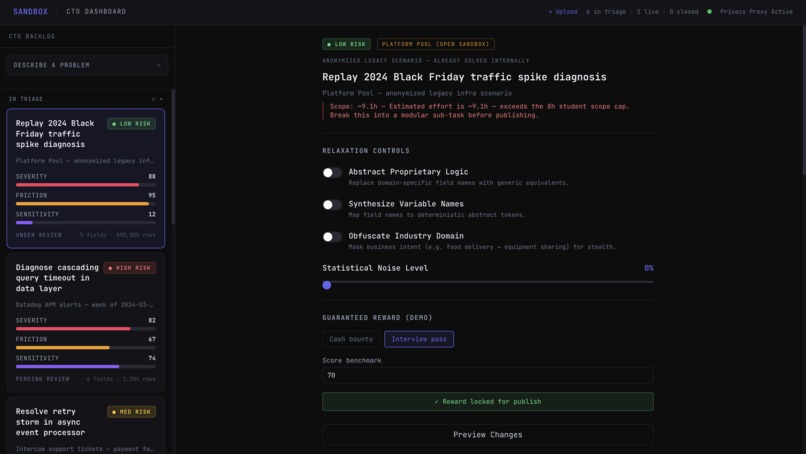Click the Score benchmark input field

pos(488,375)
